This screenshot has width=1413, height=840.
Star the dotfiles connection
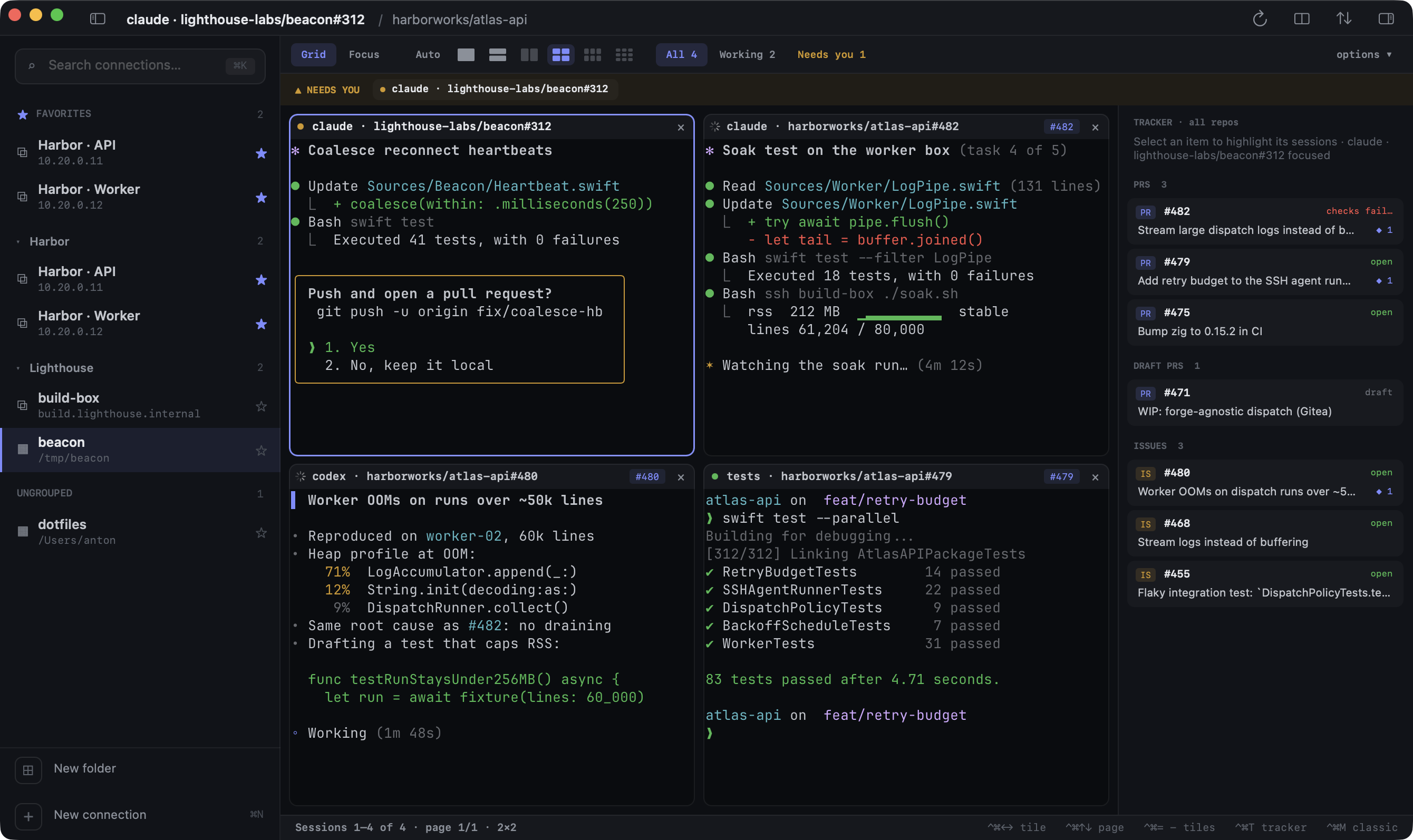[x=261, y=533]
